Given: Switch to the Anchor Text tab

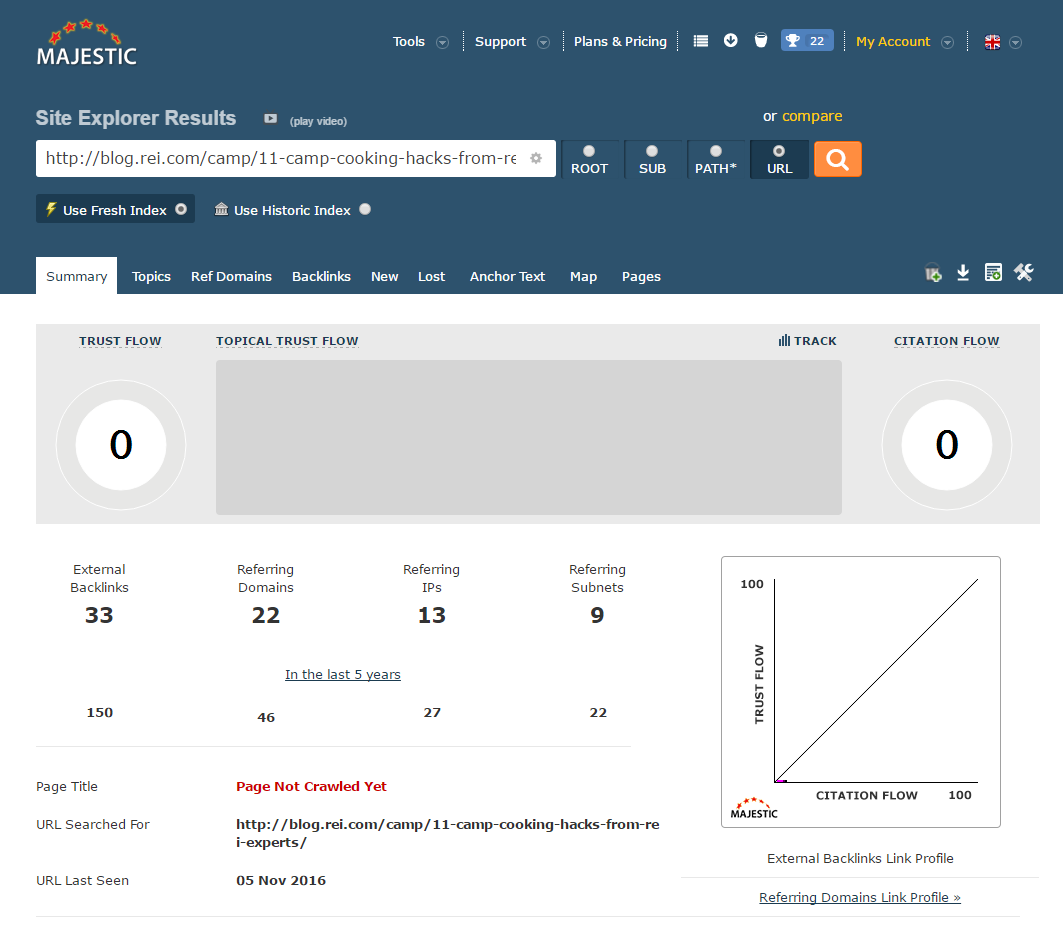Looking at the screenshot, I should [x=507, y=277].
